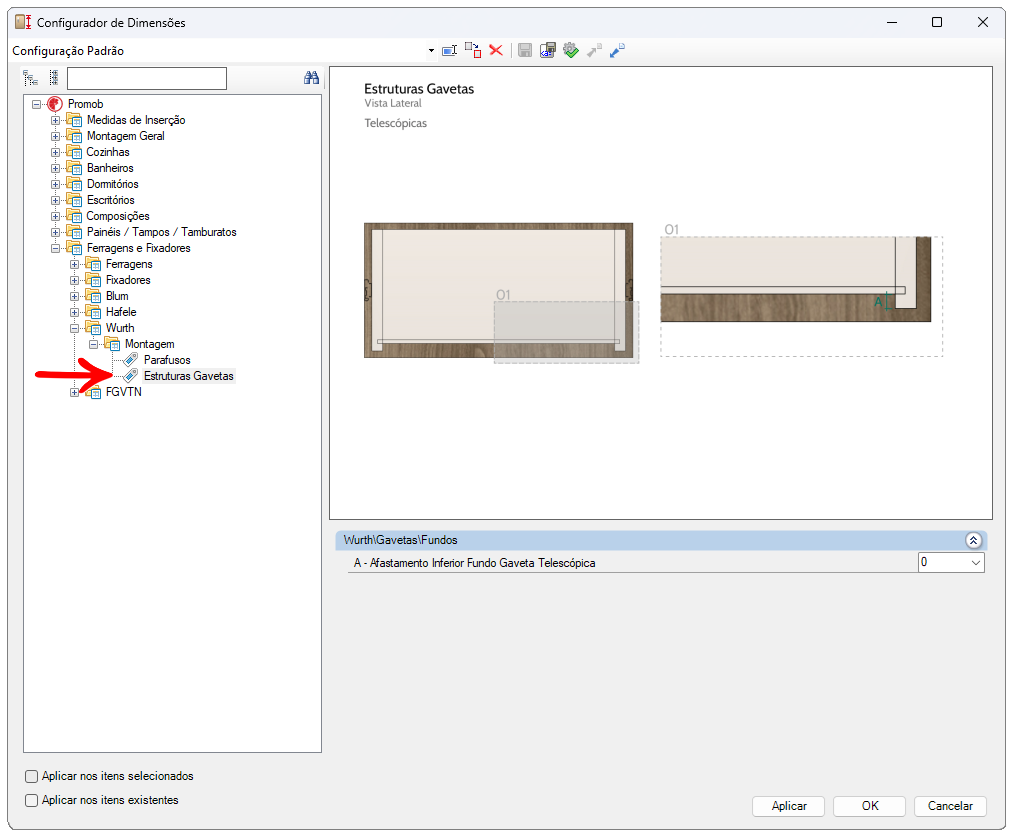This screenshot has width=1016, height=838.
Task: Click the Cancelar button
Action: tap(950, 806)
